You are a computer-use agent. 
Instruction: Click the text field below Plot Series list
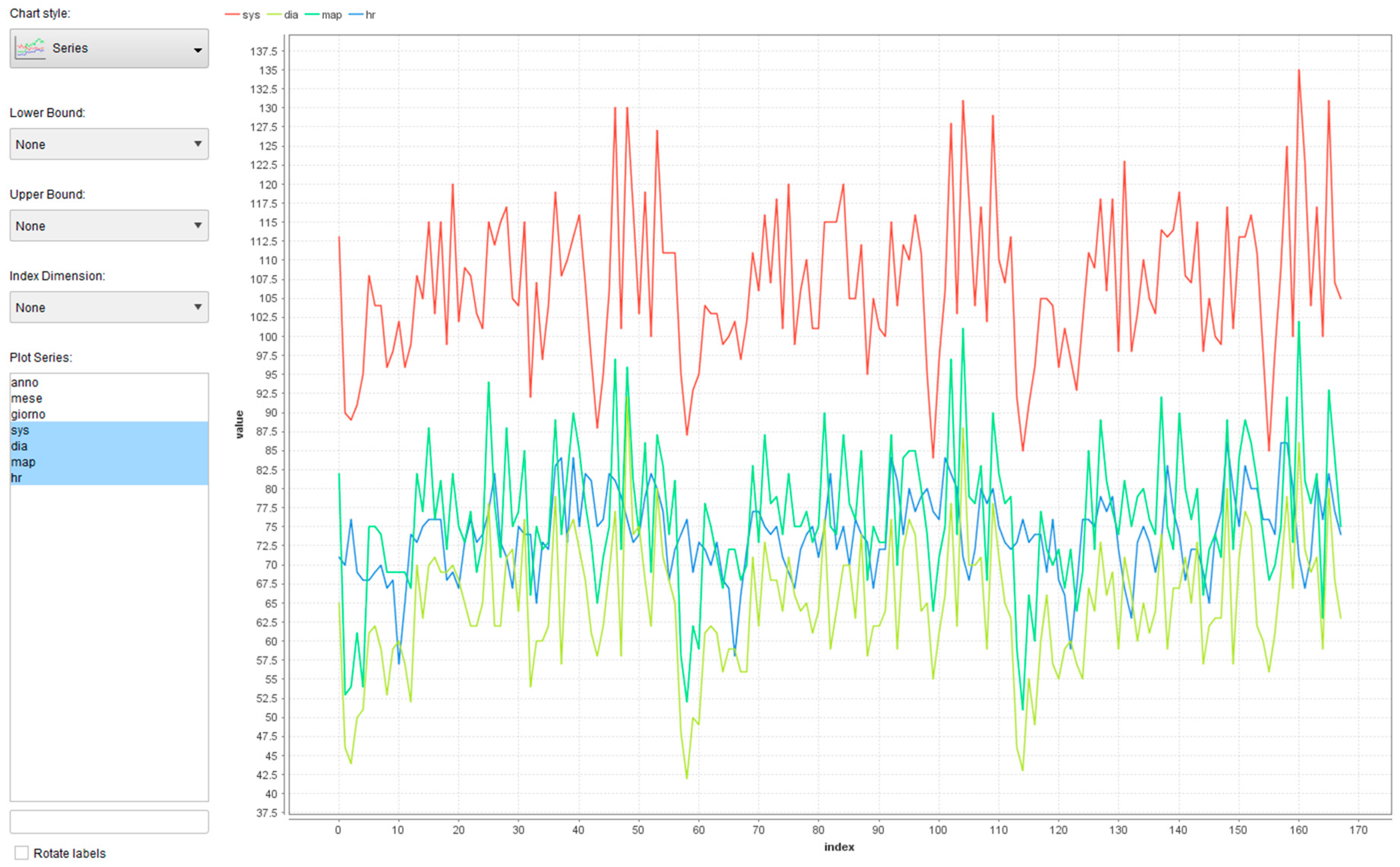pos(109,821)
